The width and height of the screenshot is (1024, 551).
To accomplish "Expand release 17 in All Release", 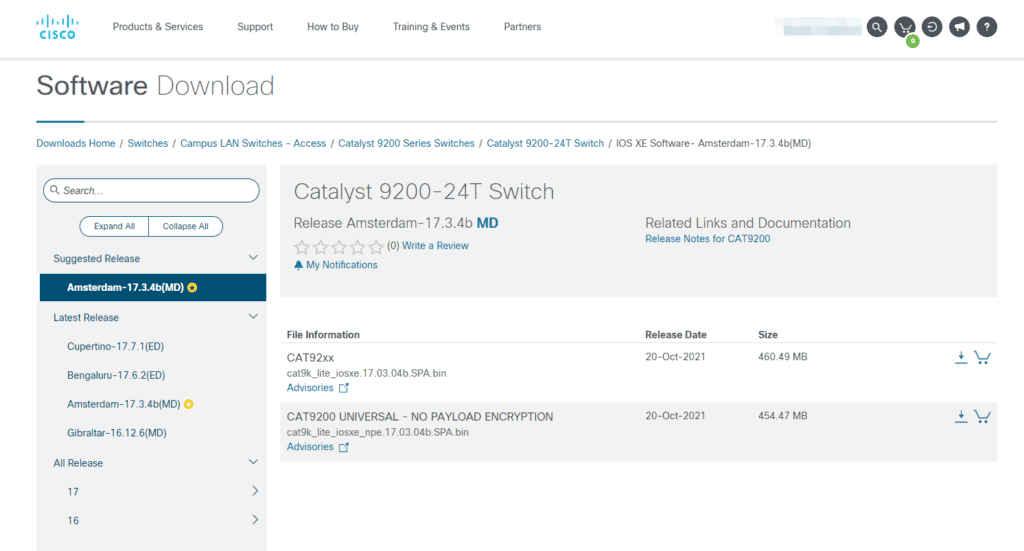I will pos(255,491).
